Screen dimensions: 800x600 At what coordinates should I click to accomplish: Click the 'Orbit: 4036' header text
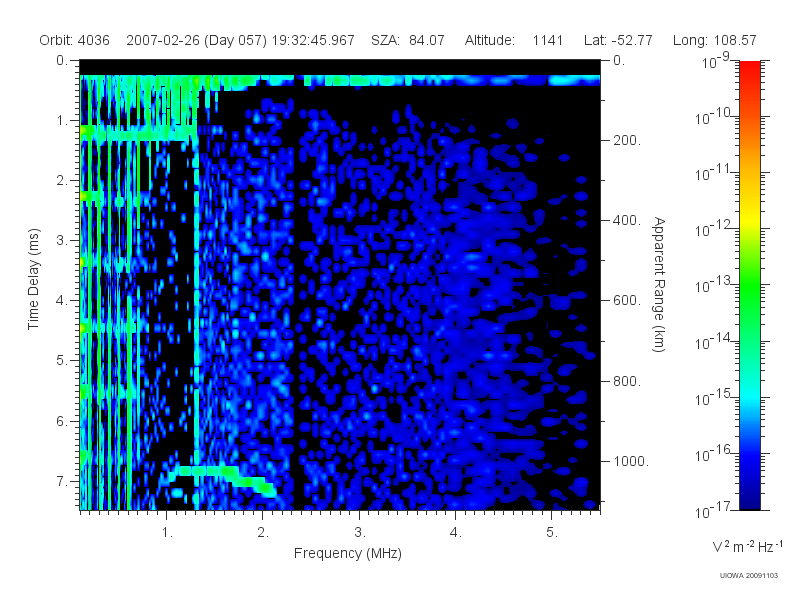[x=74, y=40]
